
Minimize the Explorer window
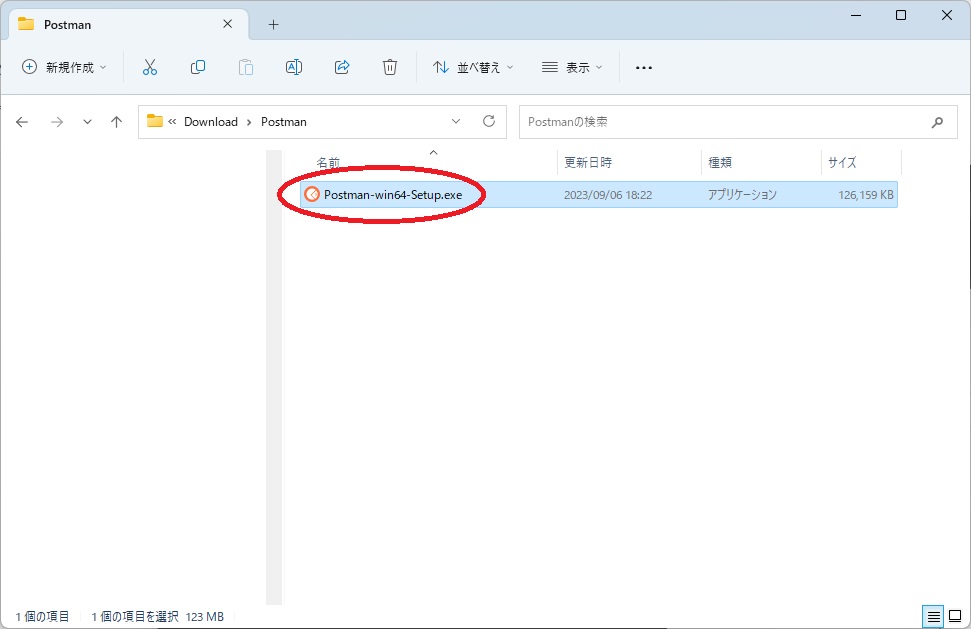(x=856, y=15)
